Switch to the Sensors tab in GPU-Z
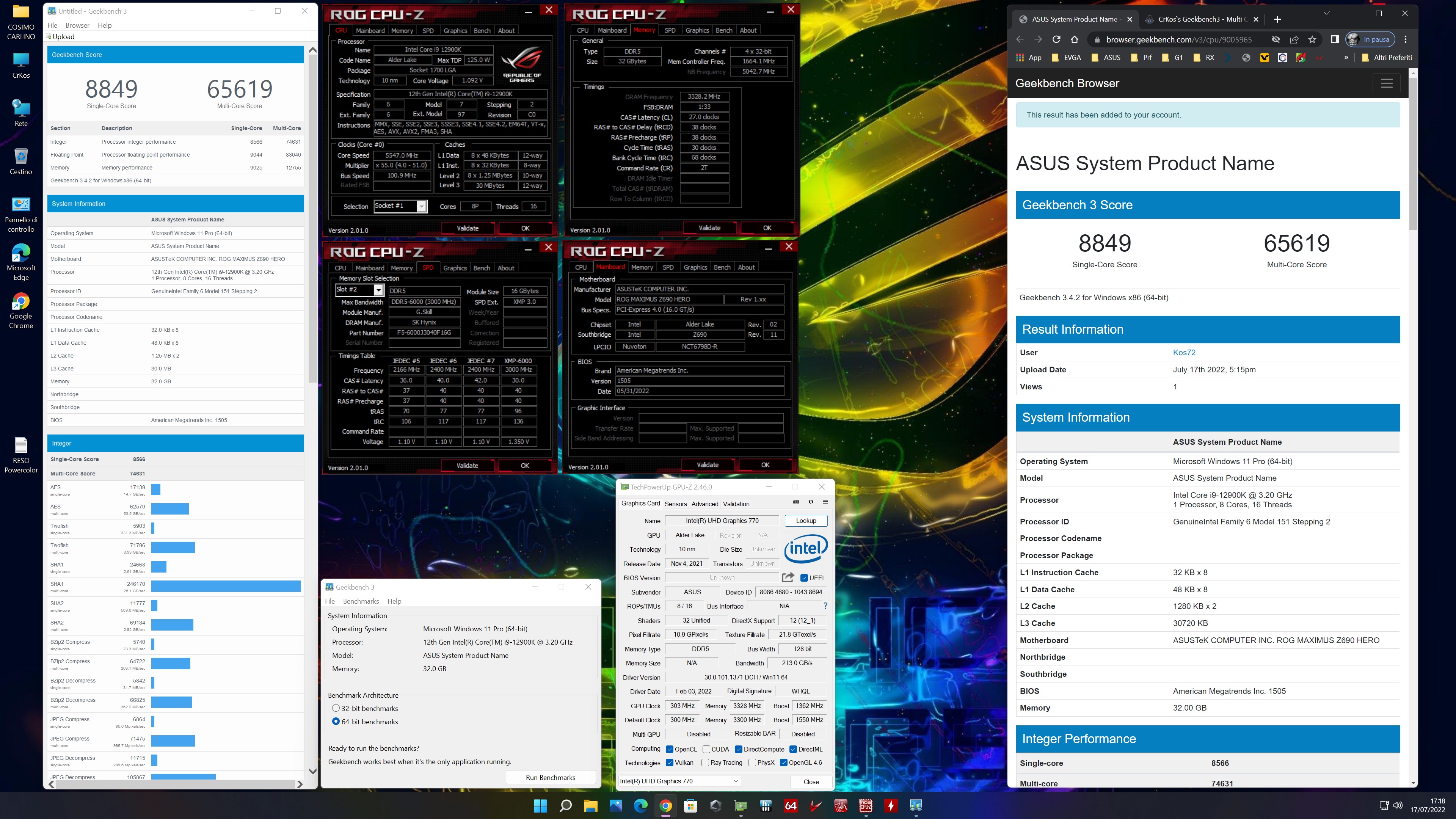The width and height of the screenshot is (1456, 819). click(x=675, y=504)
